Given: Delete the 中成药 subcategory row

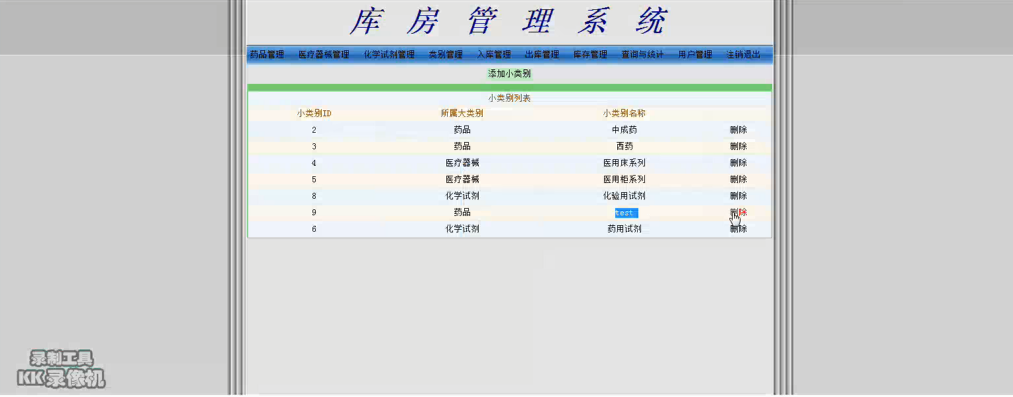Looking at the screenshot, I should (x=738, y=130).
